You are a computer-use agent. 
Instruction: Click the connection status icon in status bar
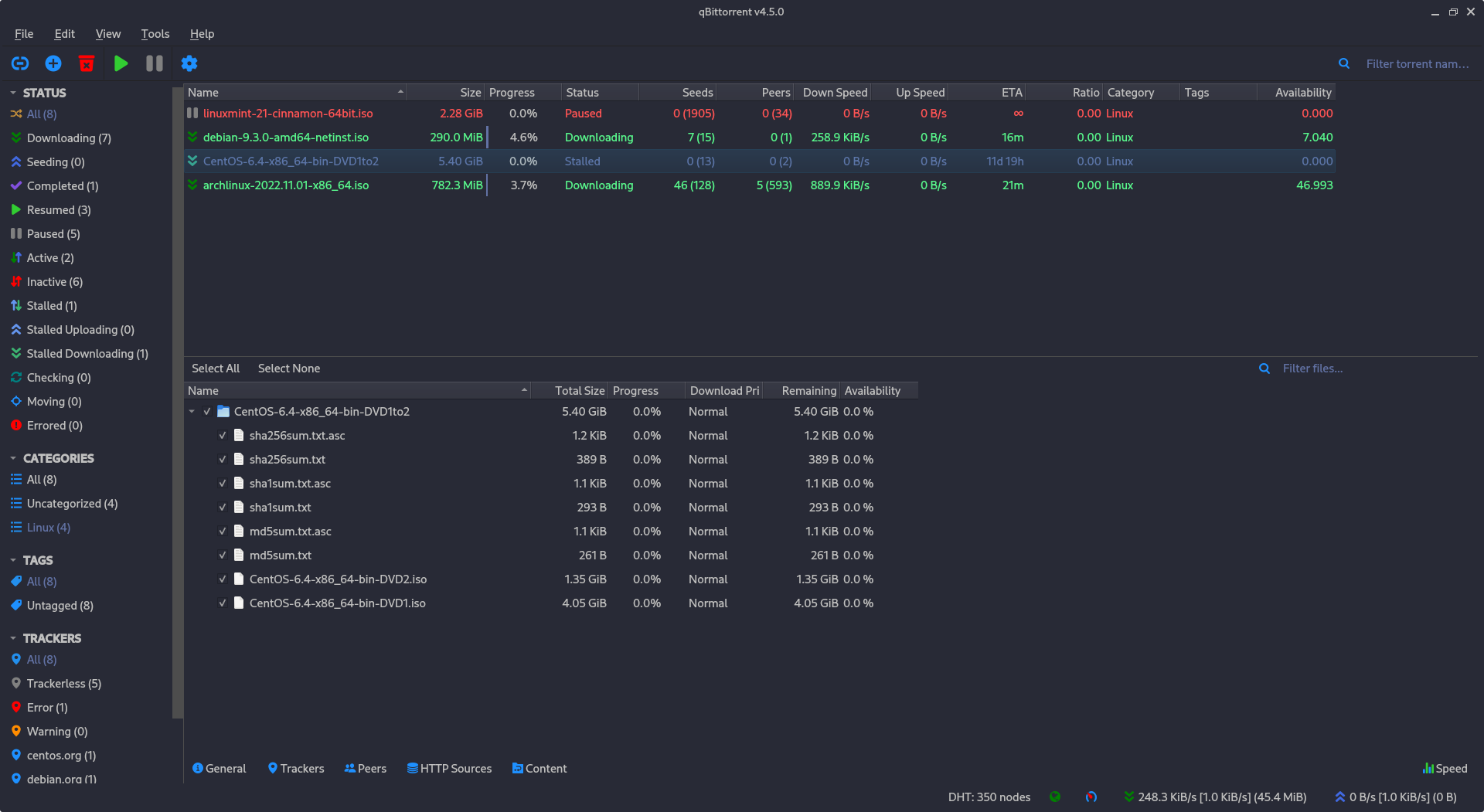pos(1055,797)
